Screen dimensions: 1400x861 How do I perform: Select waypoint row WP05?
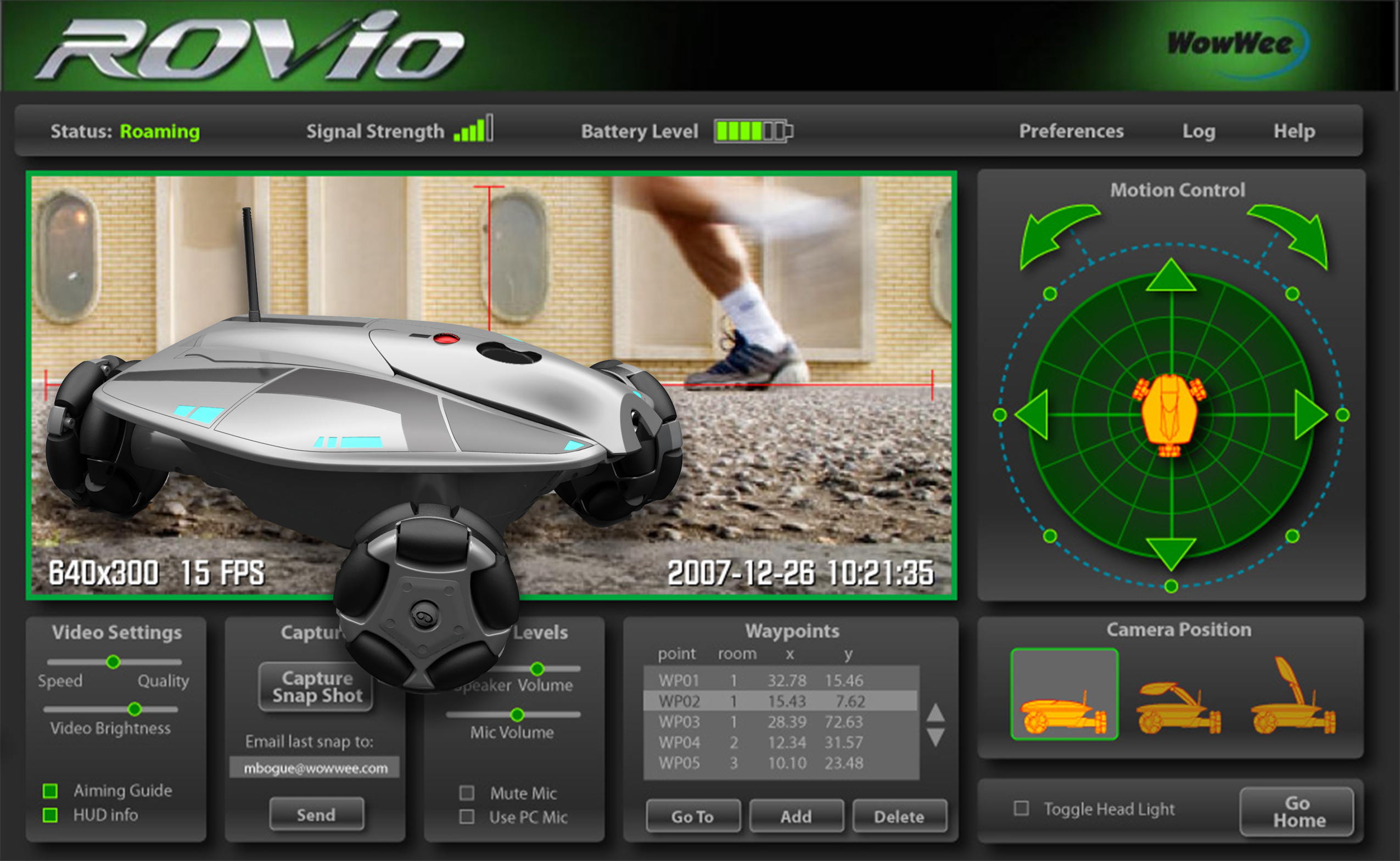780,762
